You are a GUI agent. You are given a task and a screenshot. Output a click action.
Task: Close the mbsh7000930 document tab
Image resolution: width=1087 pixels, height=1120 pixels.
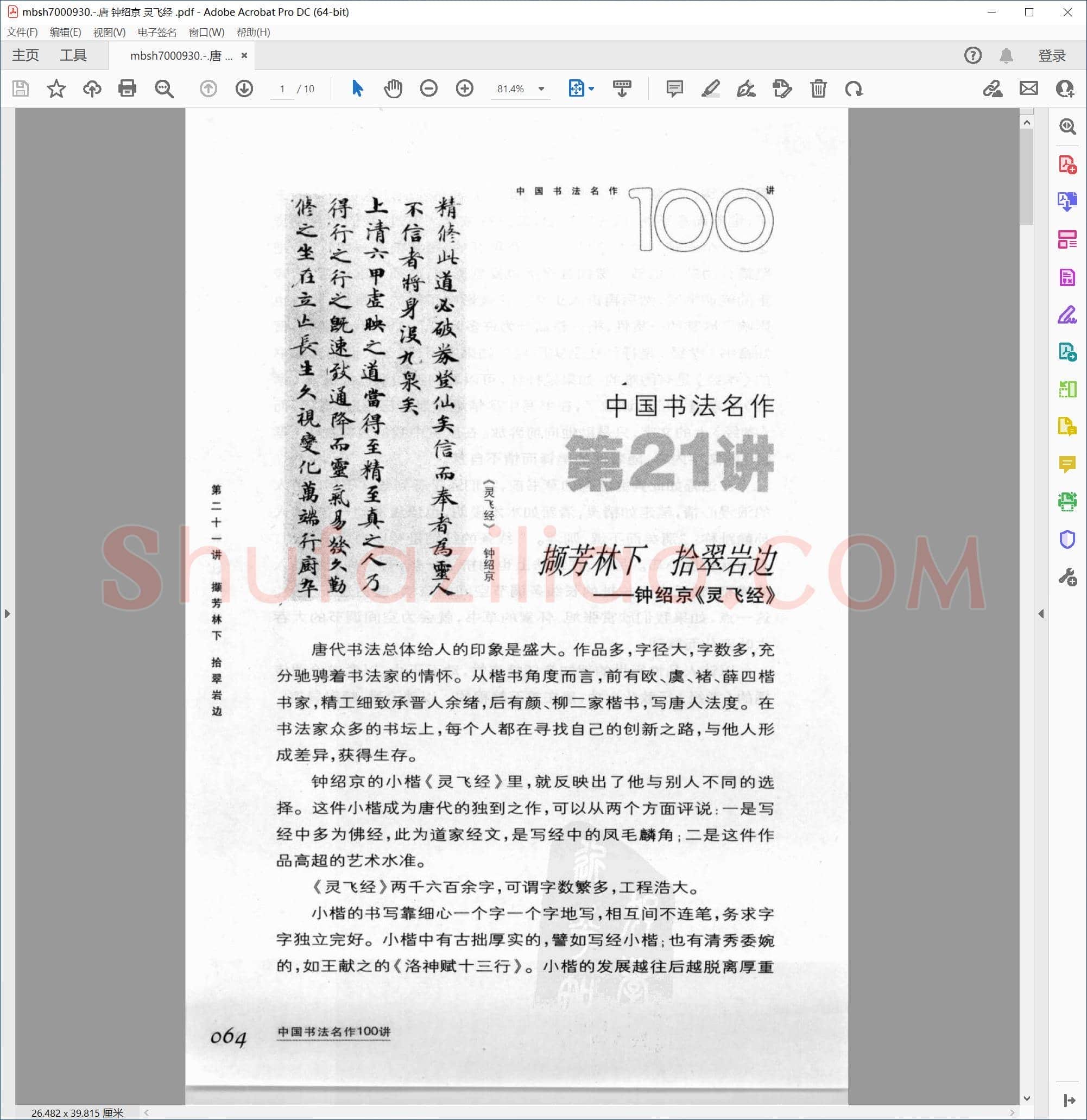(x=245, y=55)
